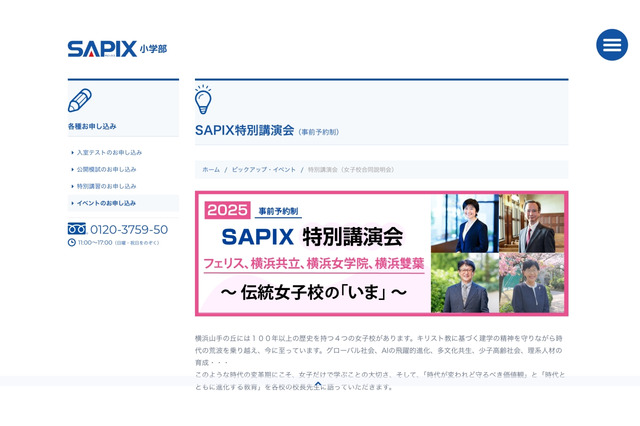Screen dimensions: 640x426
Task: Click the 2025 pink badge on the banner
Action: pos(227,210)
